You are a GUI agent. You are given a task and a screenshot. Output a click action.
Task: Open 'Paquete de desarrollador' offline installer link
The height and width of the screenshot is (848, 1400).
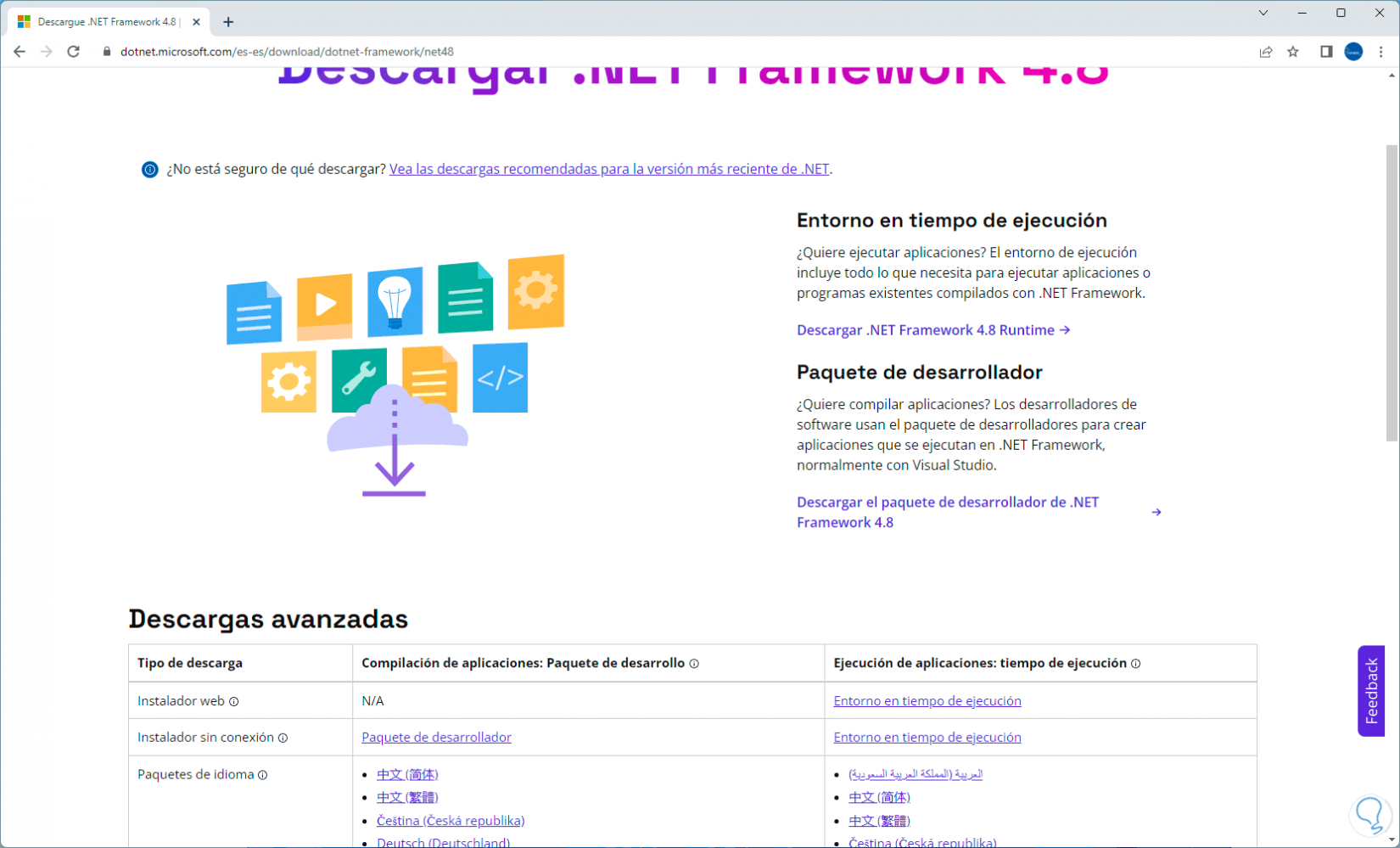(436, 738)
